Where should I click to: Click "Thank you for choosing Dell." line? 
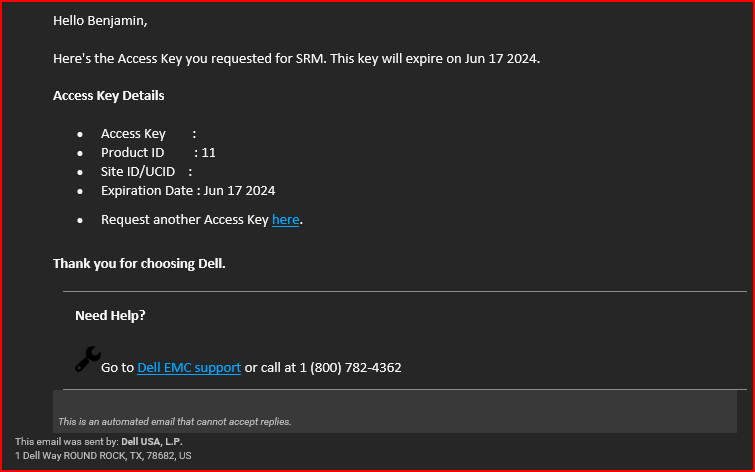coord(139,264)
